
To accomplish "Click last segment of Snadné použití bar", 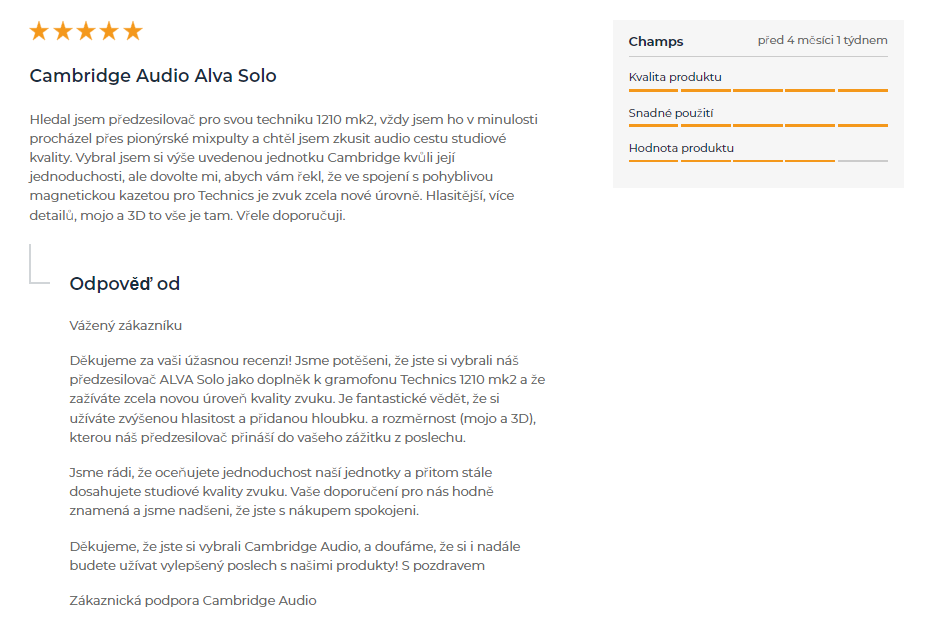I will 862,125.
